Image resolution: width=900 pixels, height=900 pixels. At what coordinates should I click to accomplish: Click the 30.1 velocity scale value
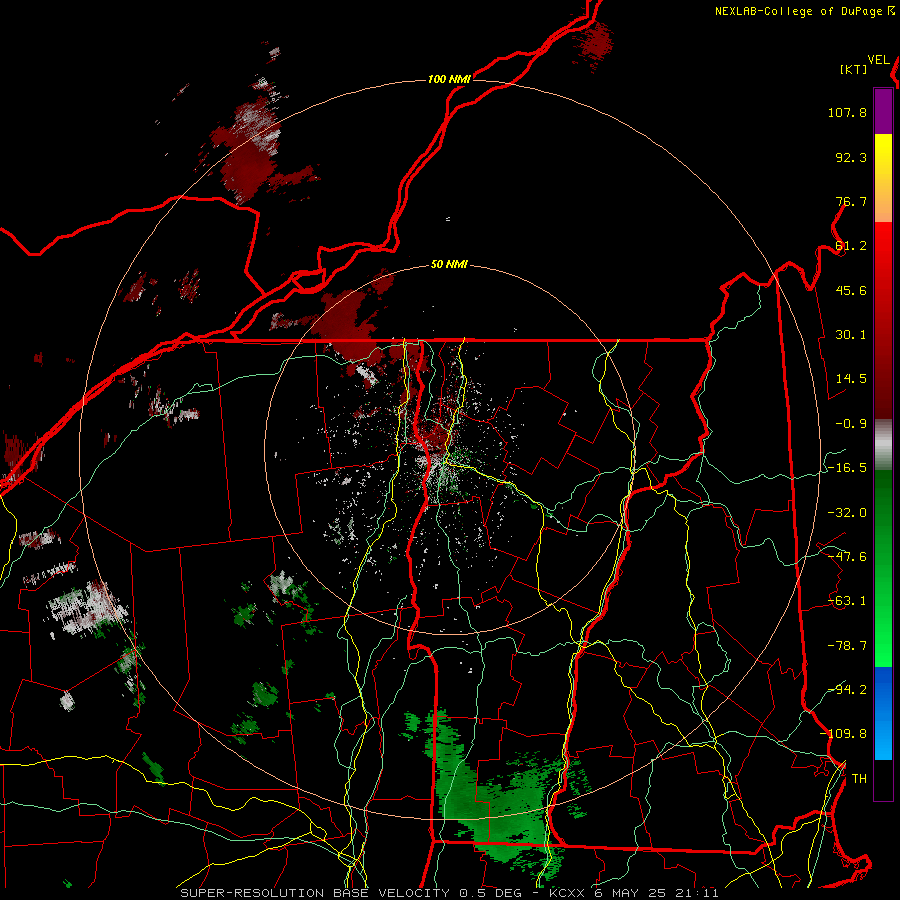[851, 335]
